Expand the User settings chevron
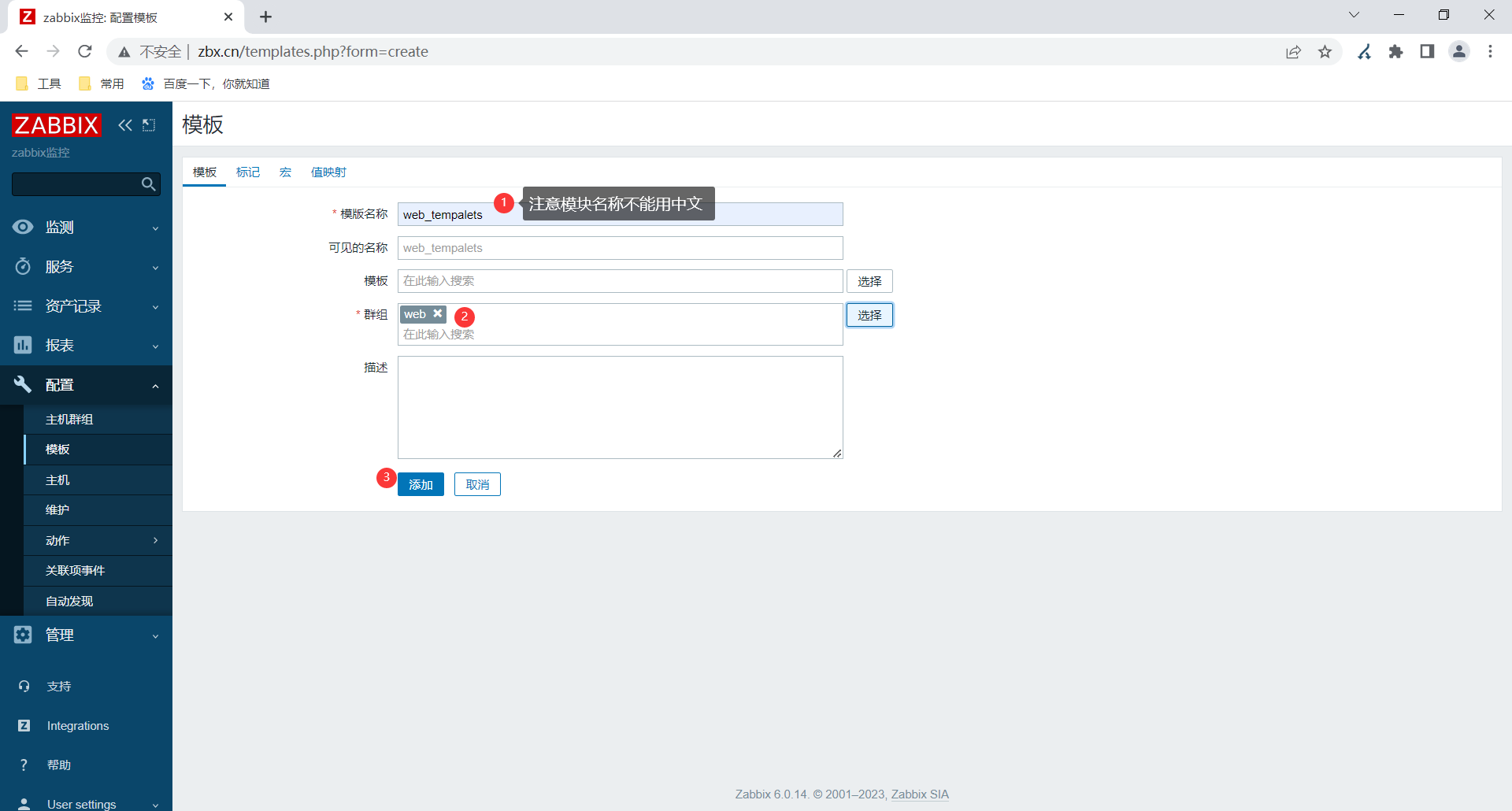The width and height of the screenshot is (1512, 811). coord(155,805)
